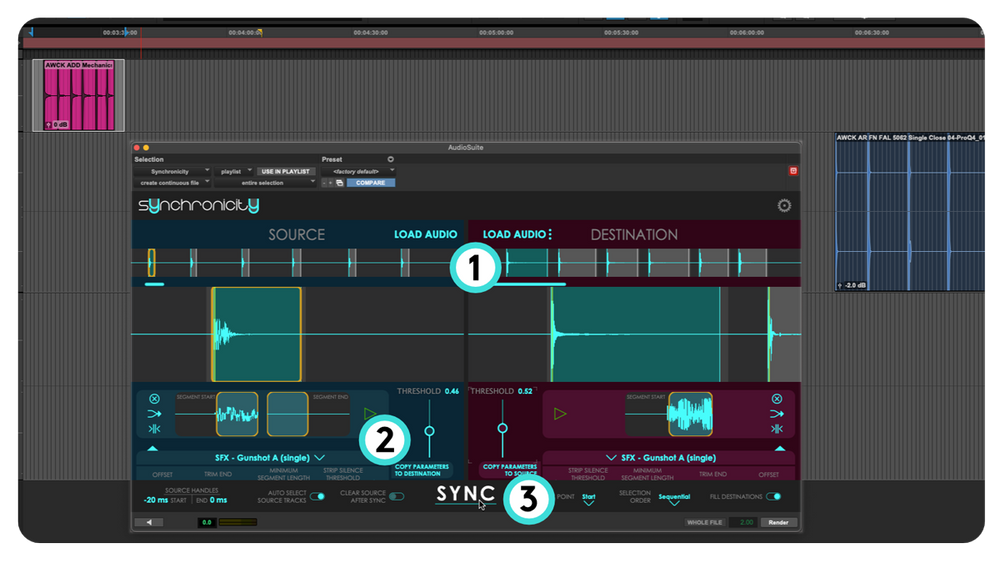Click the destination merge arrows icon
This screenshot has width=1000, height=563.
(x=776, y=414)
